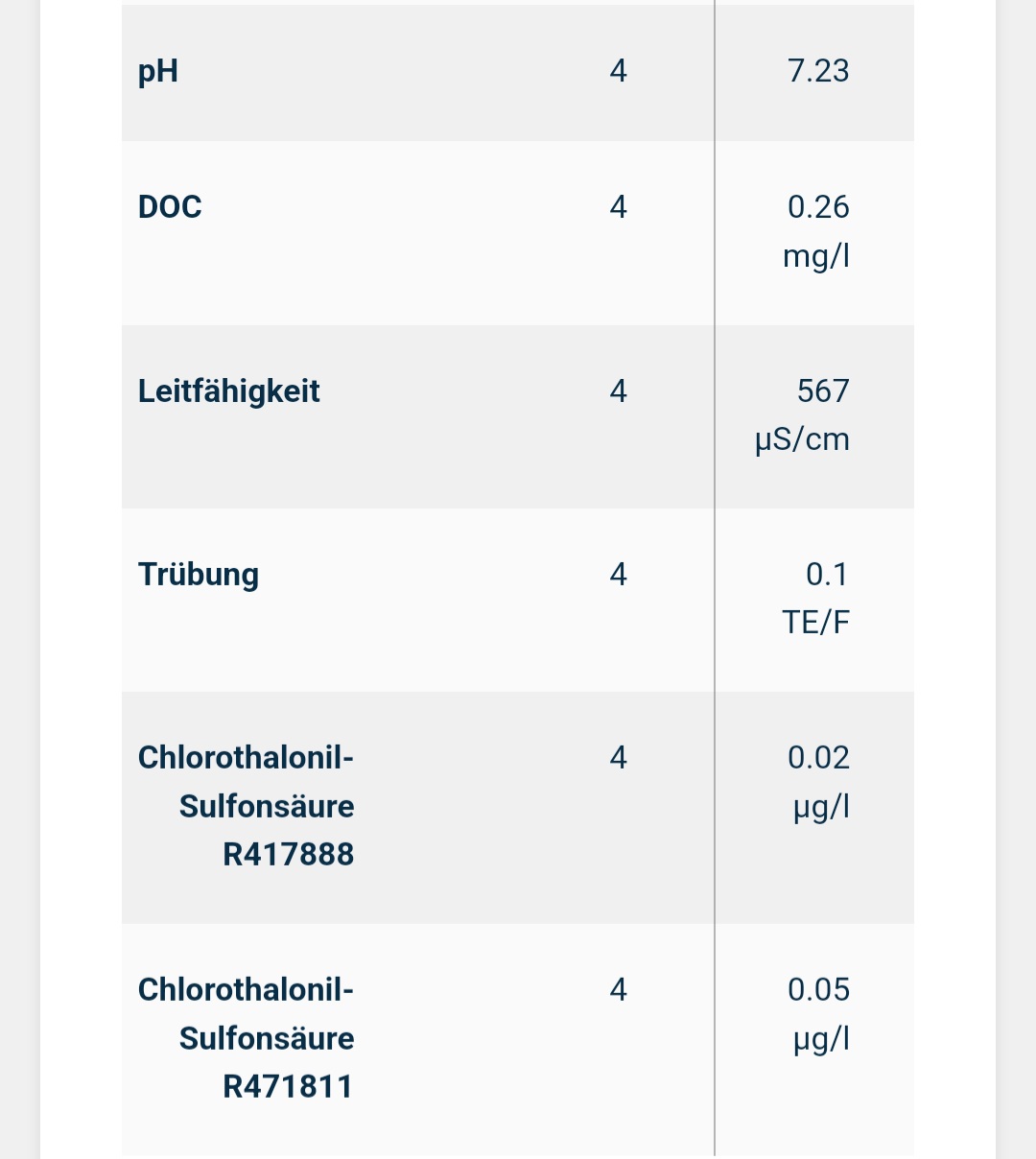Click the vertical column divider line
This screenshot has height=1159, width=1036.
pyautogui.click(x=715, y=576)
